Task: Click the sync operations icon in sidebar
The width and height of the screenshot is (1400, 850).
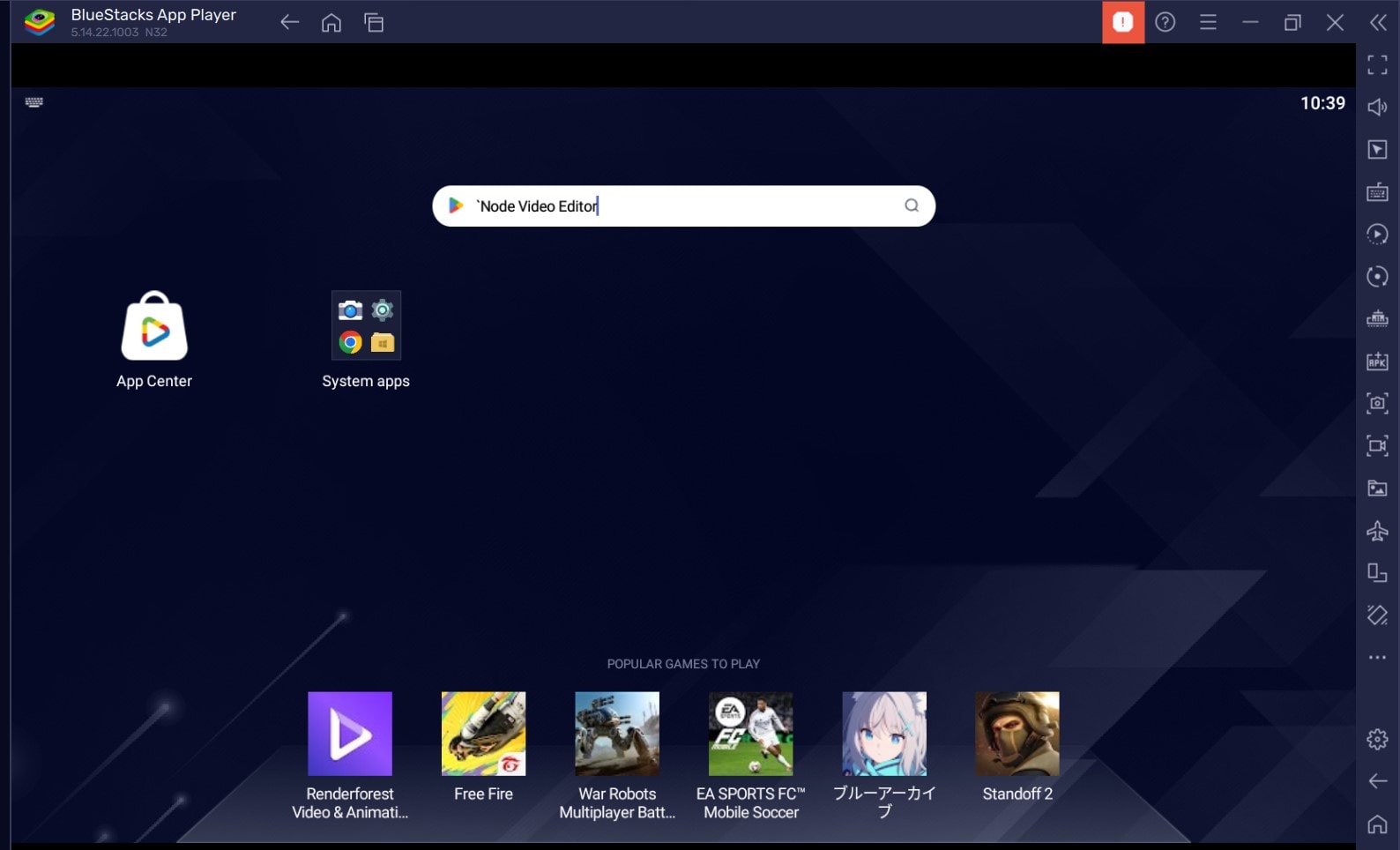Action: coord(1377,276)
